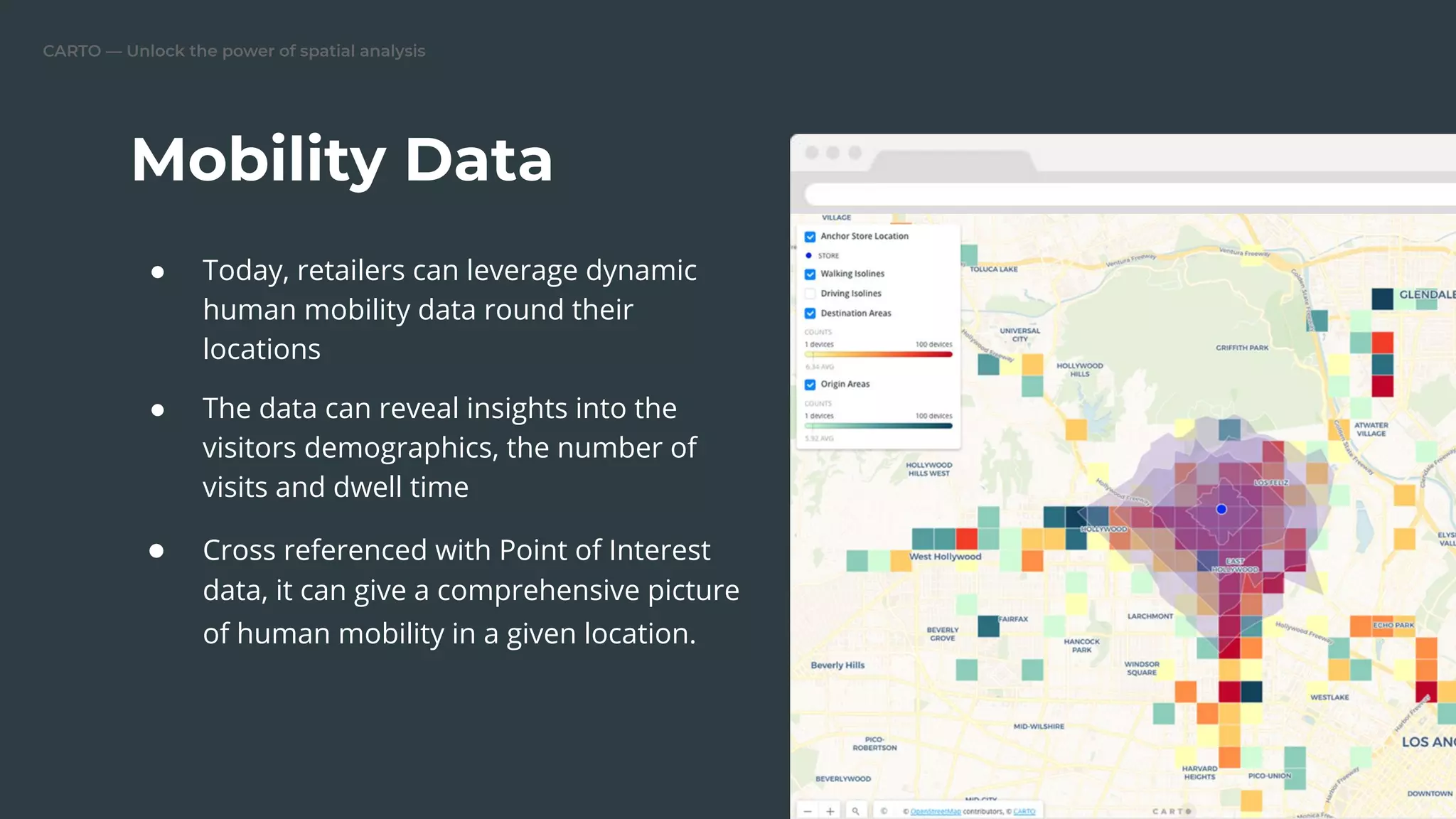Screen dimensions: 1456x819
Task: Click the BEVERLY GROVE map label
Action: [943, 634]
